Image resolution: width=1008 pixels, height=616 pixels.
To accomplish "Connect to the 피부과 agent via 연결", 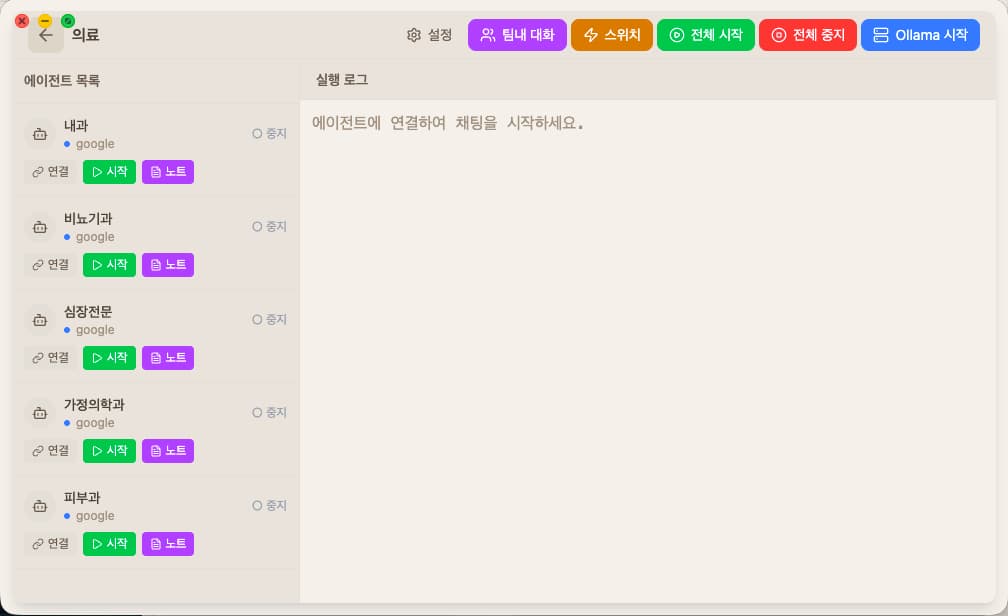I will click(50, 544).
